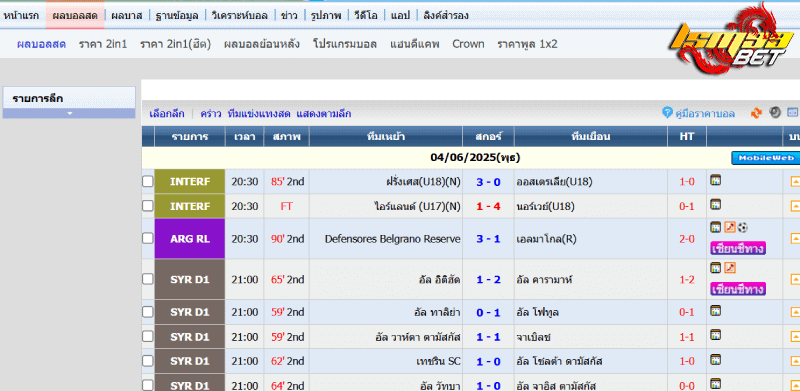Switch to ราคาพูล 1x2 sub-tab
Image resolution: width=800 pixels, height=391 pixels.
(x=527, y=44)
